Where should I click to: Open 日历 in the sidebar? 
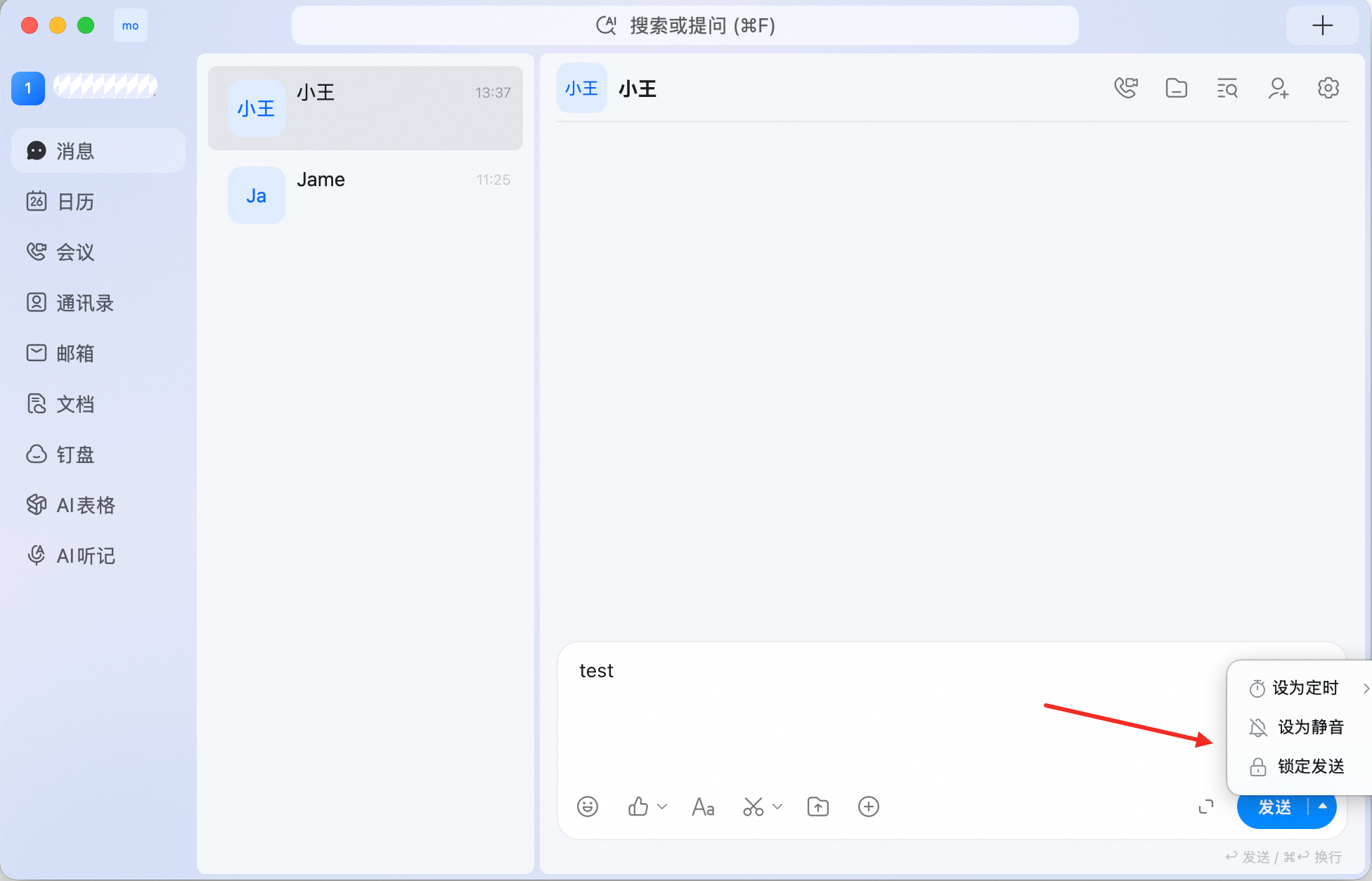tap(98, 202)
